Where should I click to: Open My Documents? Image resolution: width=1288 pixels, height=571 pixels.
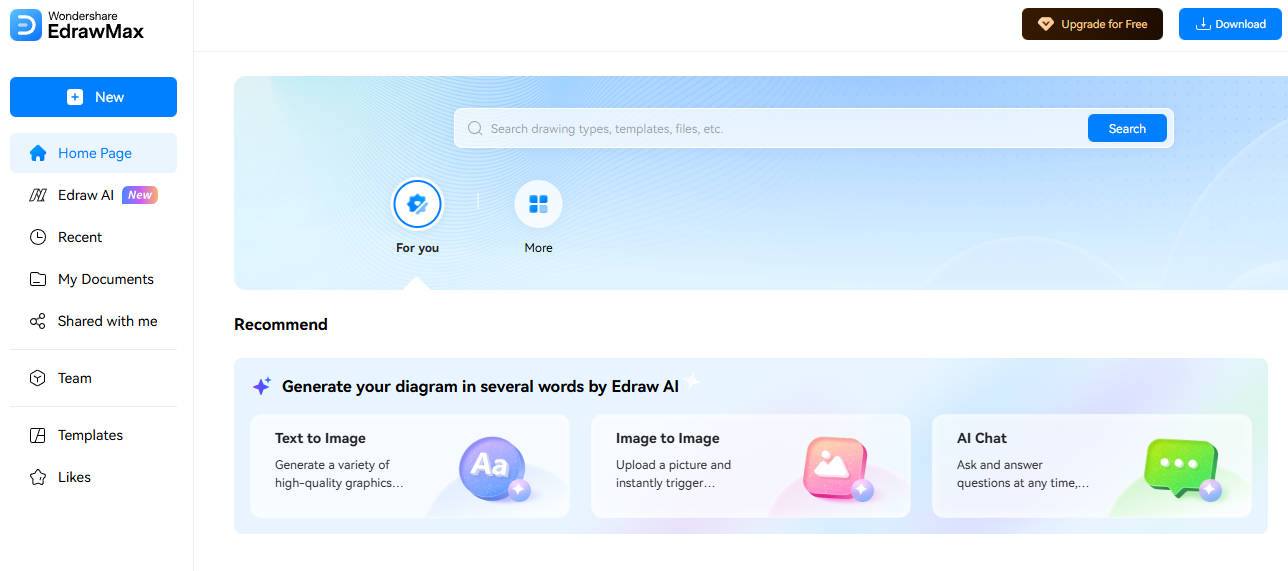point(93,279)
